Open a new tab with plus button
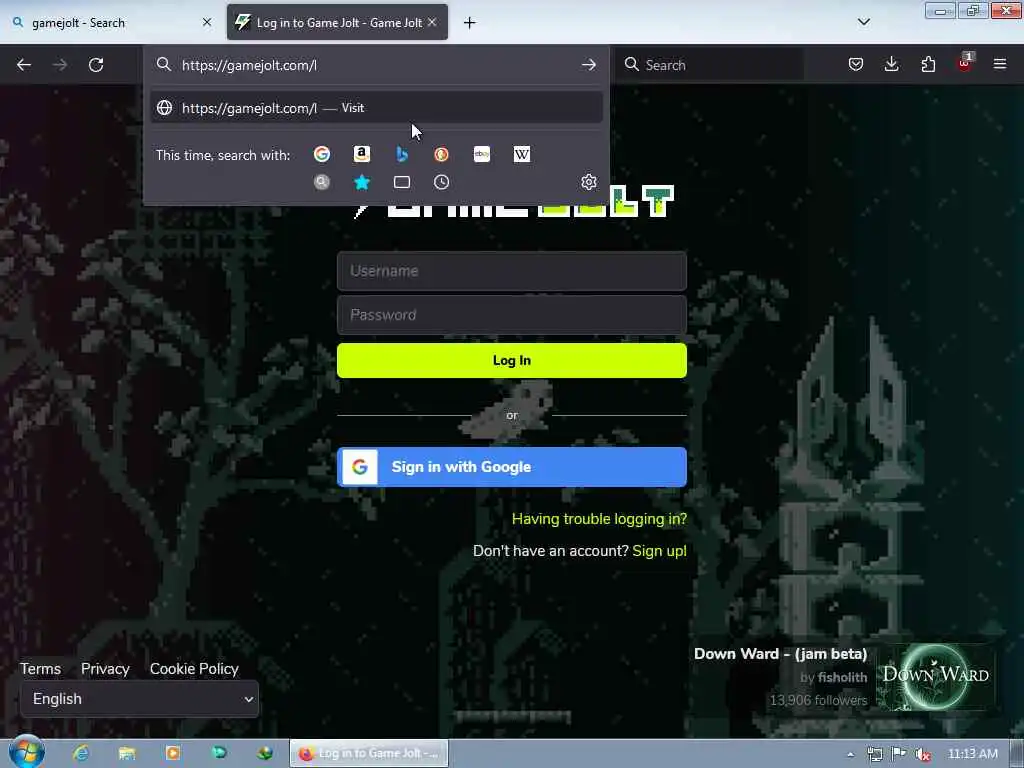This screenshot has height=768, width=1024. pos(470,23)
